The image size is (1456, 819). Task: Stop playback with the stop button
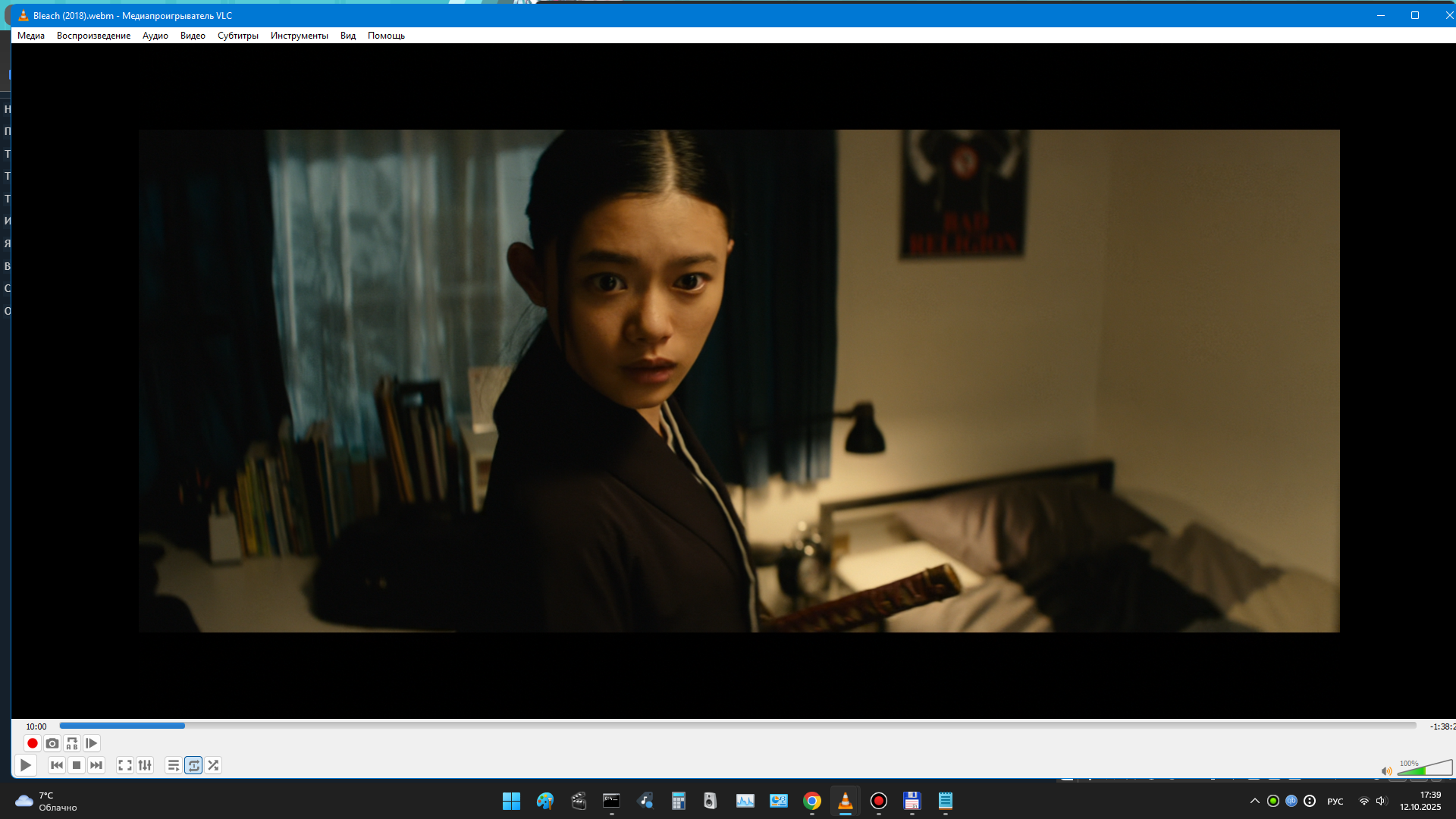coord(77,765)
